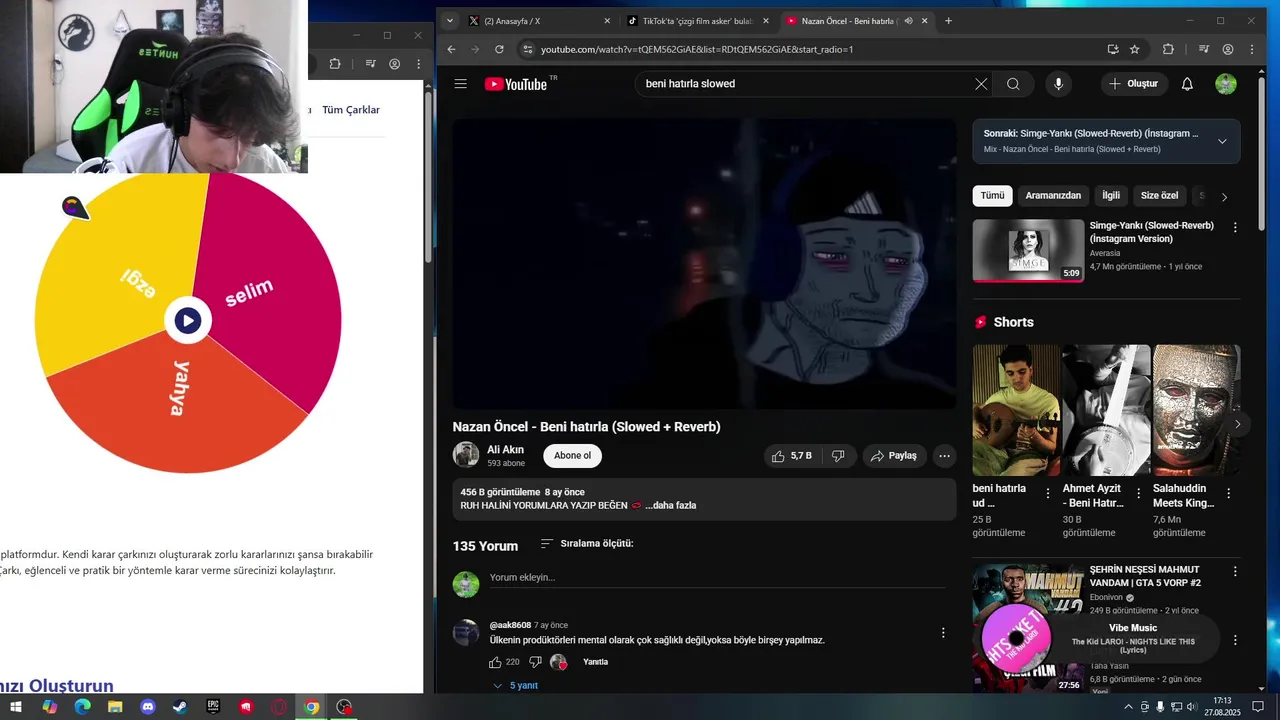Click the Yorum ekleyin comment field
This screenshot has height=720, width=1280.
(716, 577)
